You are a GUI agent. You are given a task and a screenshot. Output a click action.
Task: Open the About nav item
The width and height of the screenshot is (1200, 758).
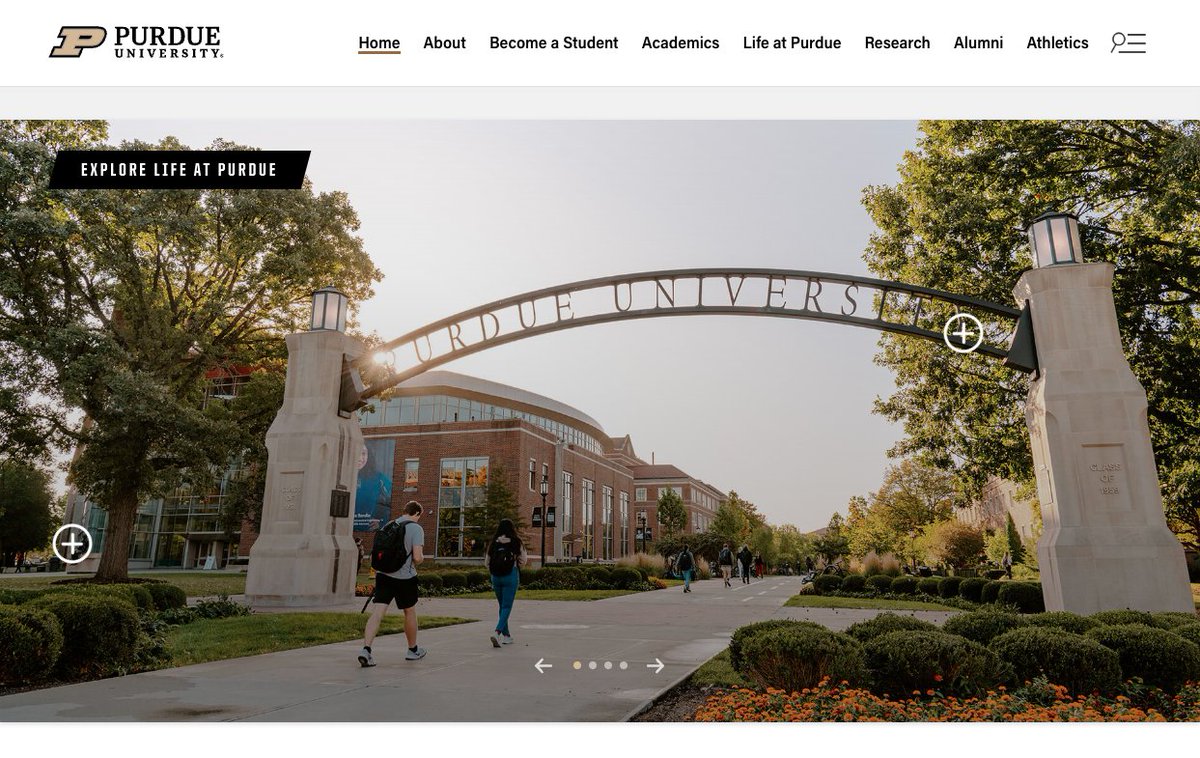[444, 43]
